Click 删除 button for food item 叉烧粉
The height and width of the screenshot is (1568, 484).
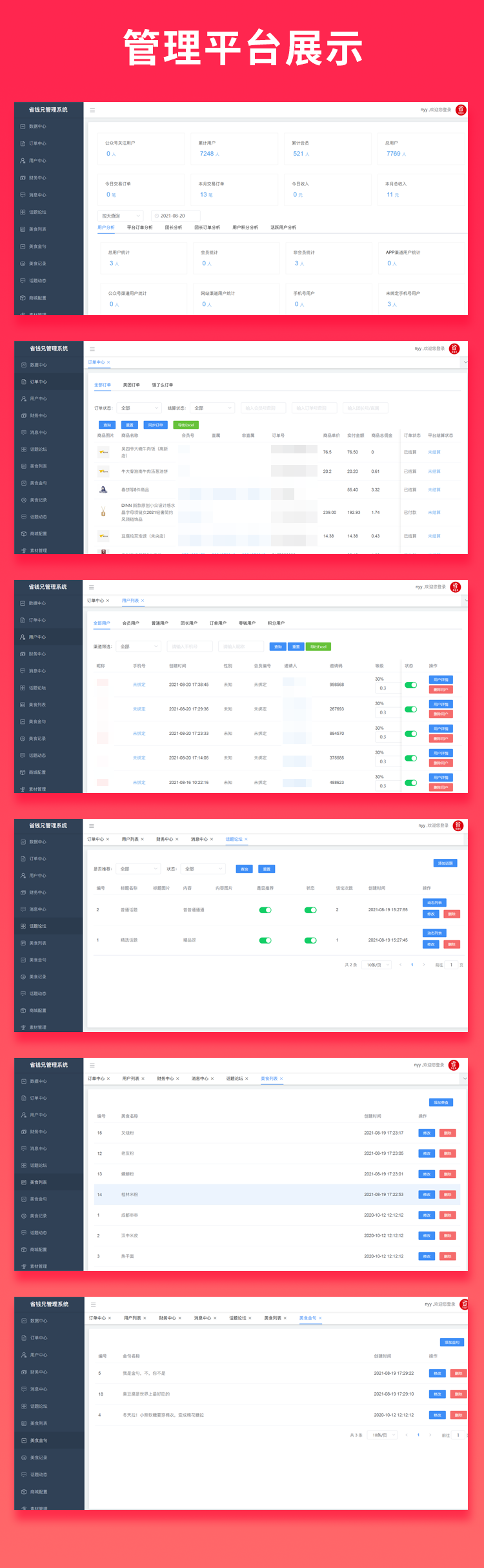coord(447,1133)
